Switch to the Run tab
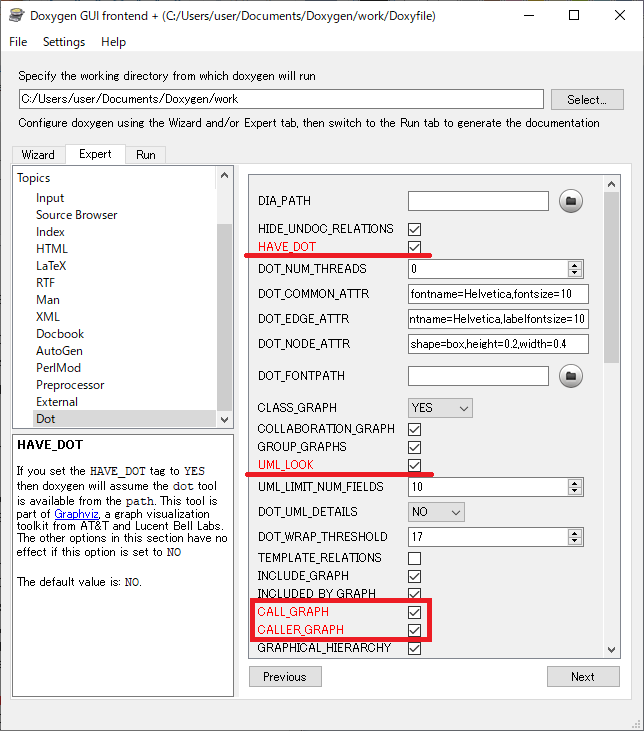Screen dimensions: 644x731 [x=146, y=155]
